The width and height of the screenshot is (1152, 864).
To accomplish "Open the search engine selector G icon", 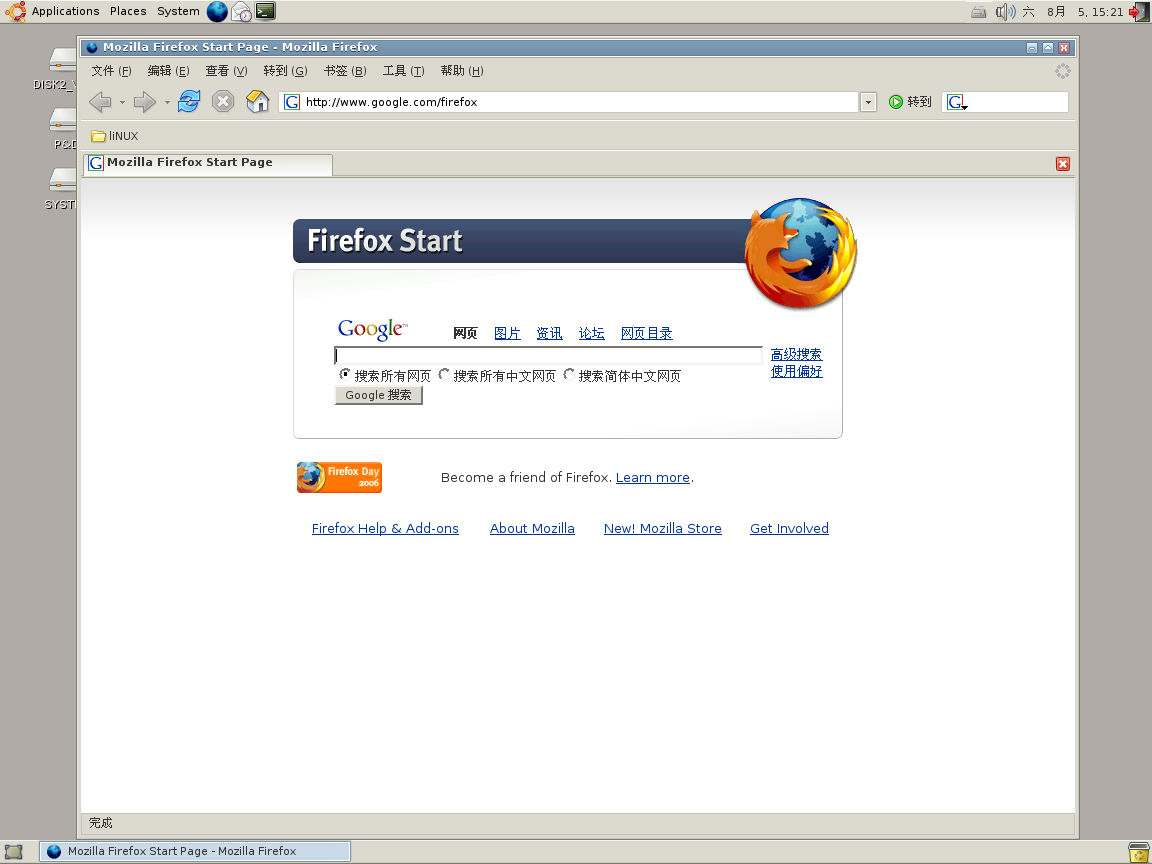I will [x=957, y=102].
